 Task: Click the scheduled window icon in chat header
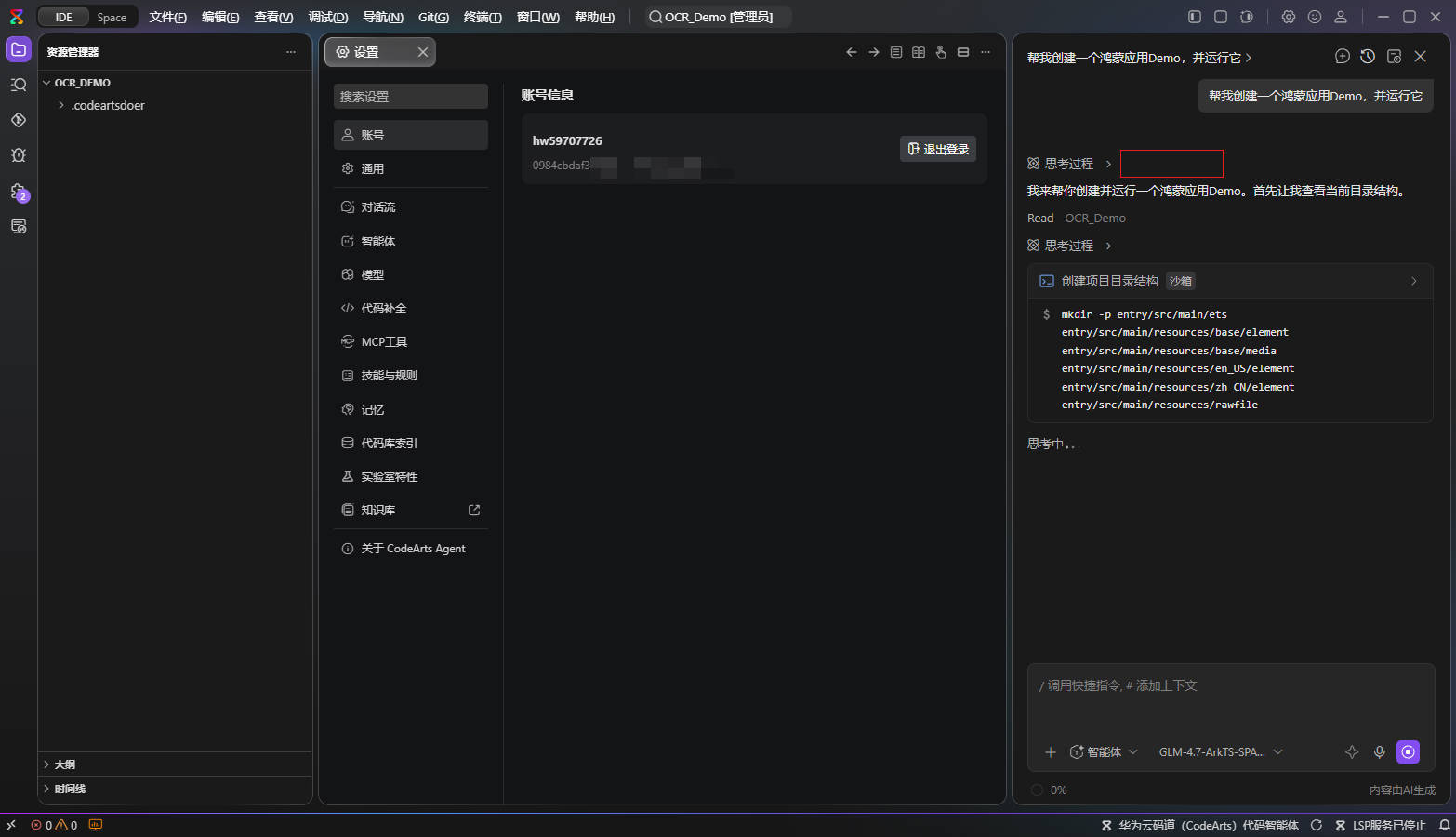pos(1394,57)
